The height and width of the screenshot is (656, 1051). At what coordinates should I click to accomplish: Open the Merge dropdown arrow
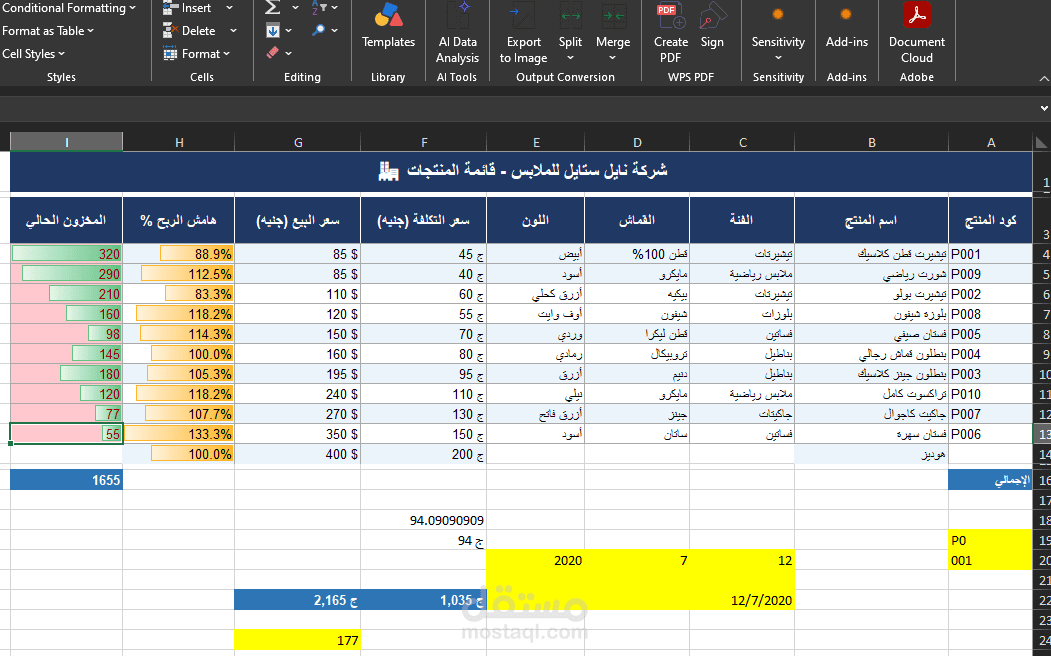point(613,58)
